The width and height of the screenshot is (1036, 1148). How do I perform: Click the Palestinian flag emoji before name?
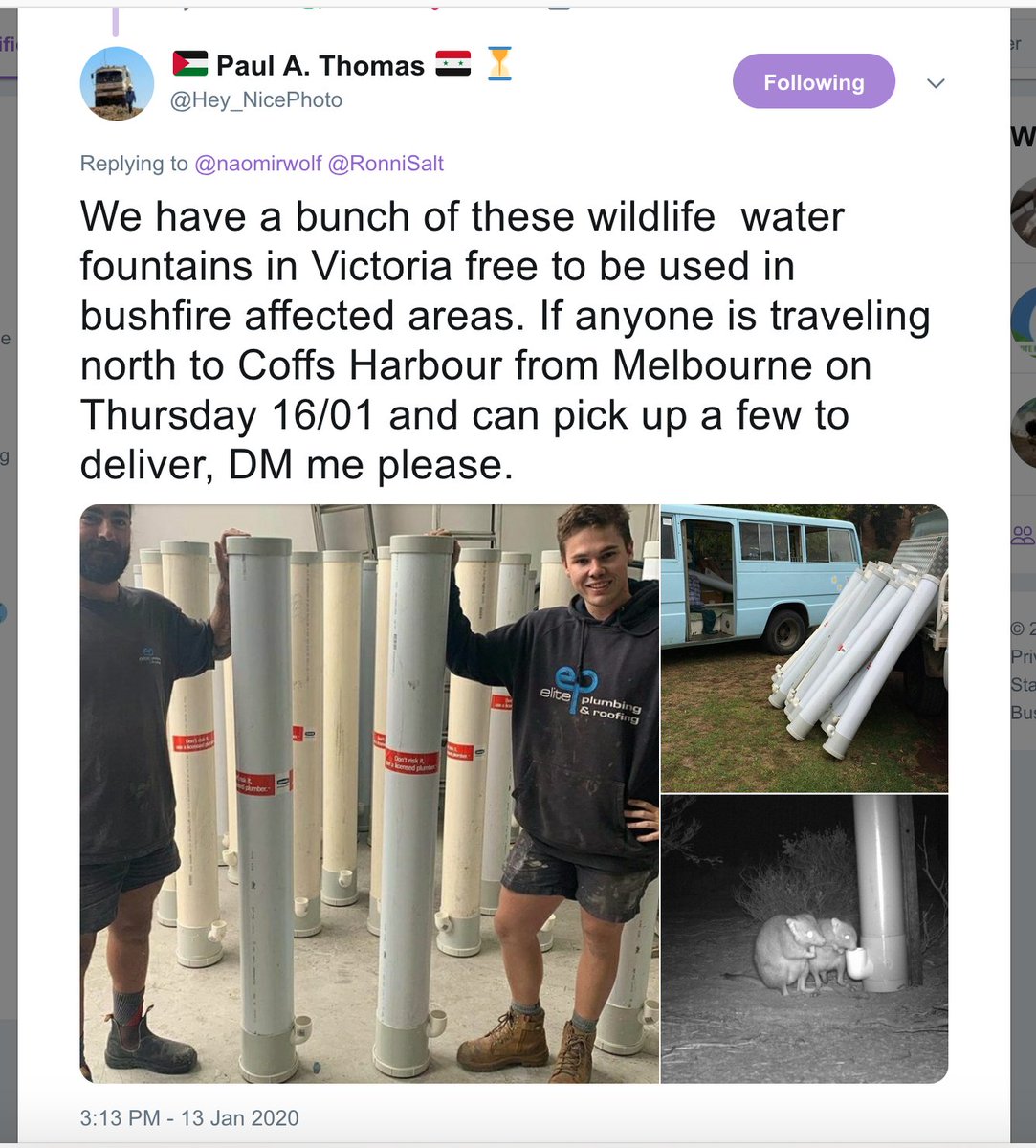tap(190, 64)
